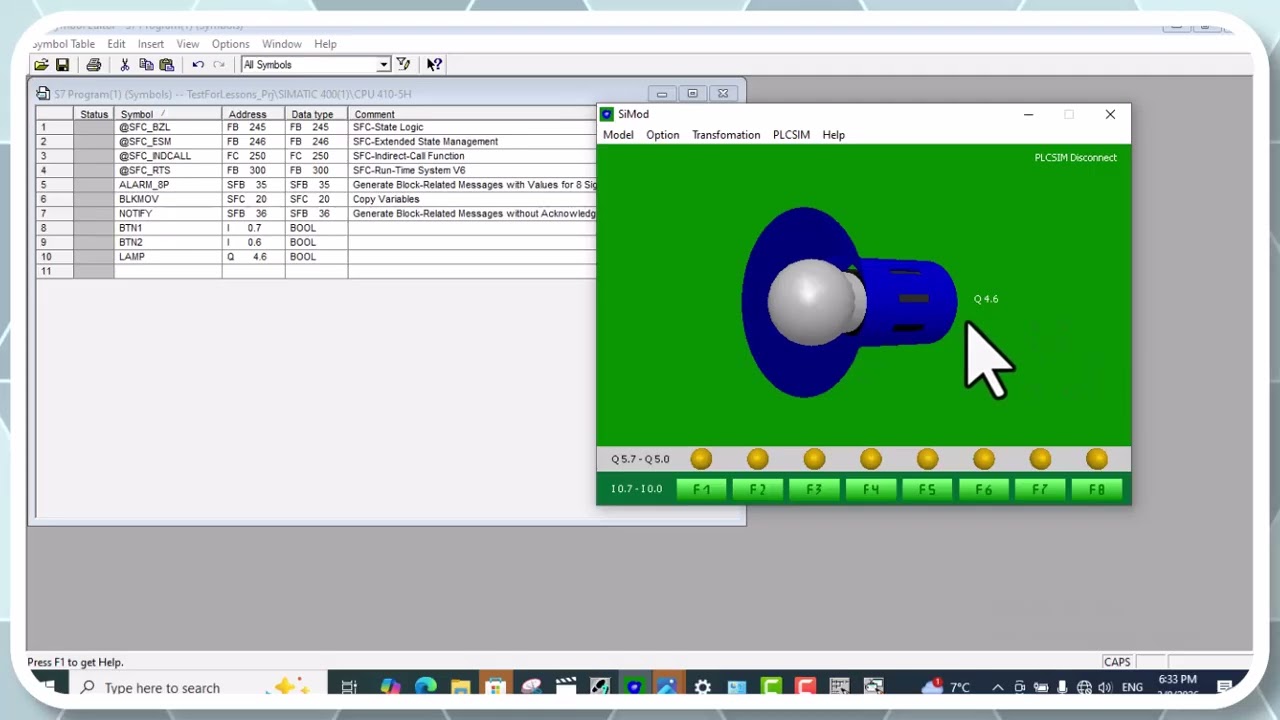Click the 'Copy Variables' comment cell
Viewport: 1280px width, 720px height.
[472, 199]
